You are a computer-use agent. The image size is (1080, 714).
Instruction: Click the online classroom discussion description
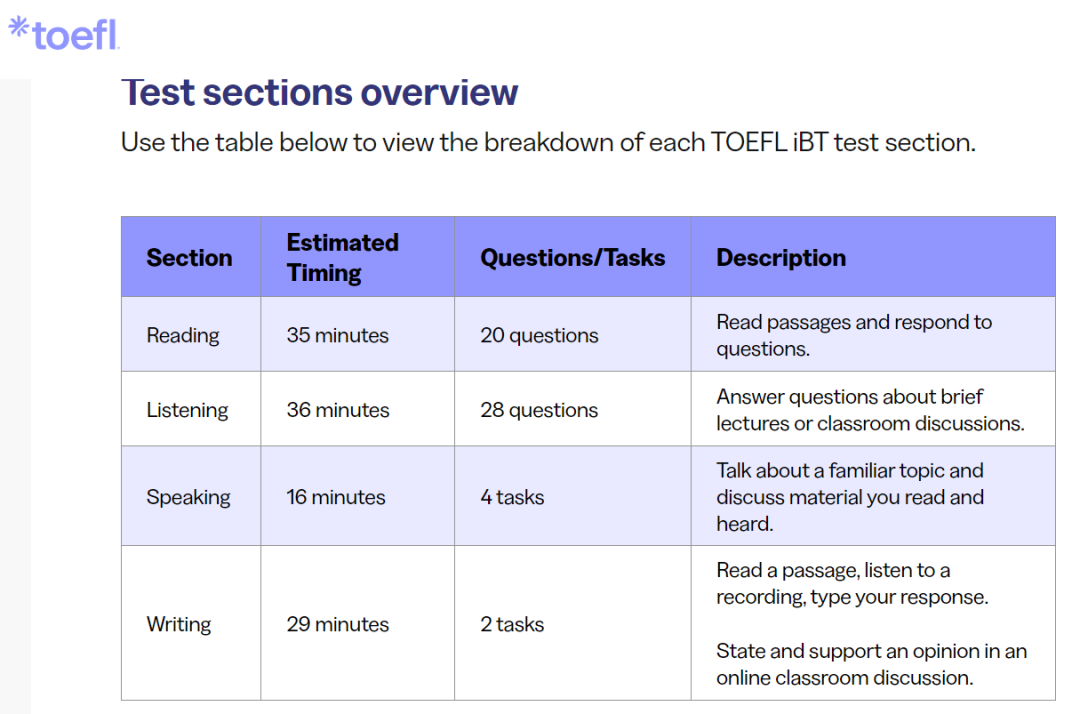871,664
